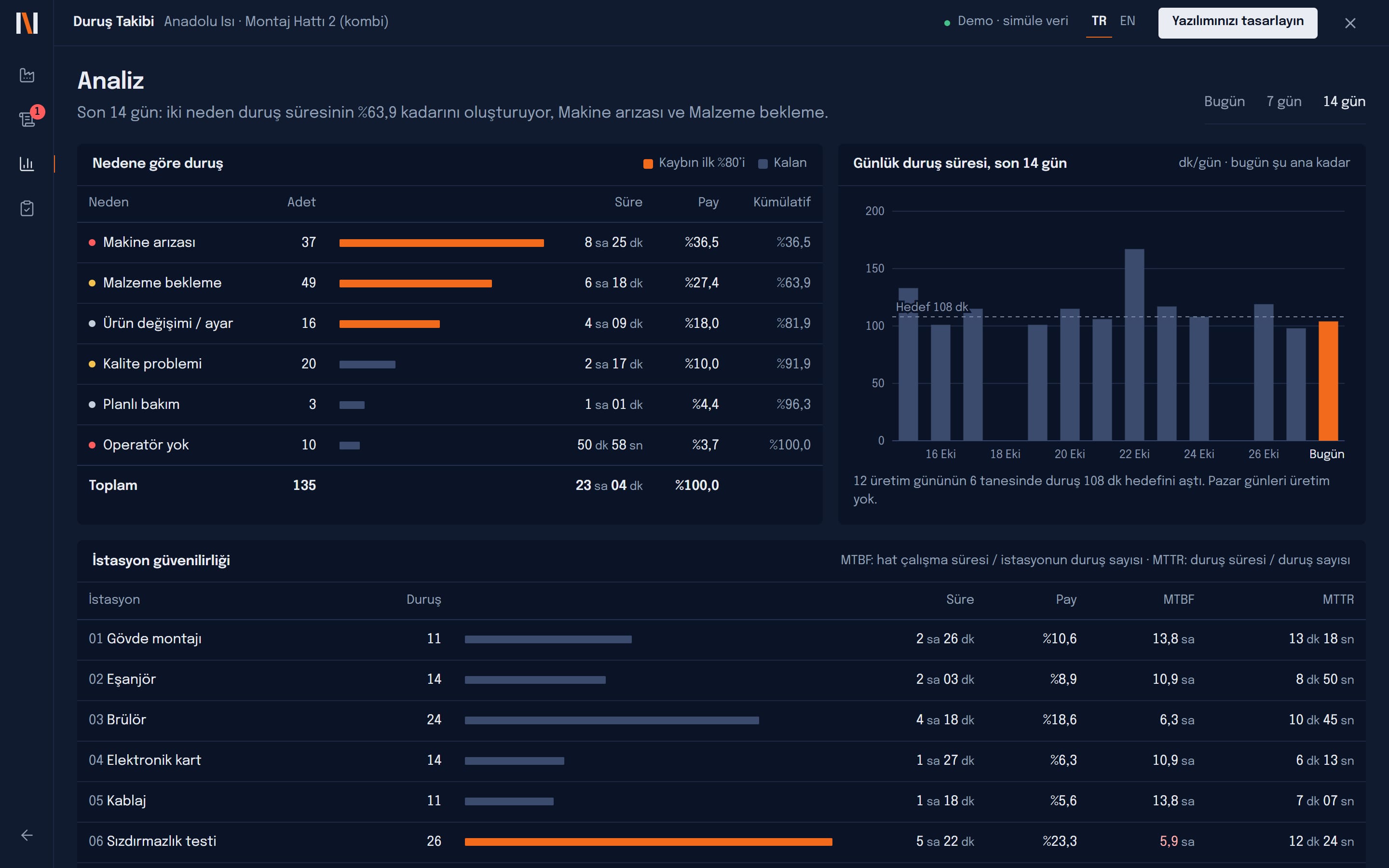The height and width of the screenshot is (868, 1389).
Task: Click the tallest 22 Eki chart bar
Action: [x=1134, y=344]
